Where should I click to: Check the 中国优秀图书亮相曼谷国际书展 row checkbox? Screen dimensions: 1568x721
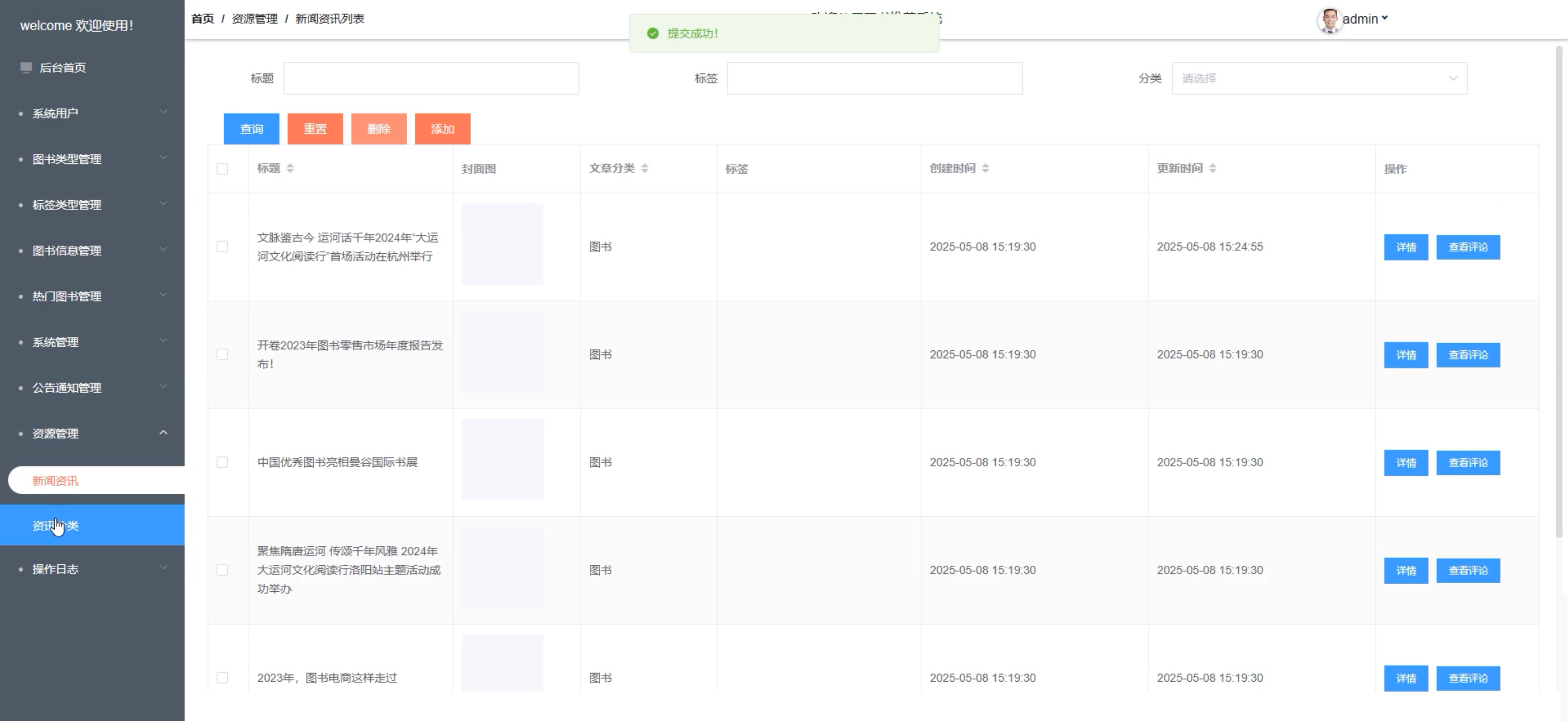tap(222, 463)
